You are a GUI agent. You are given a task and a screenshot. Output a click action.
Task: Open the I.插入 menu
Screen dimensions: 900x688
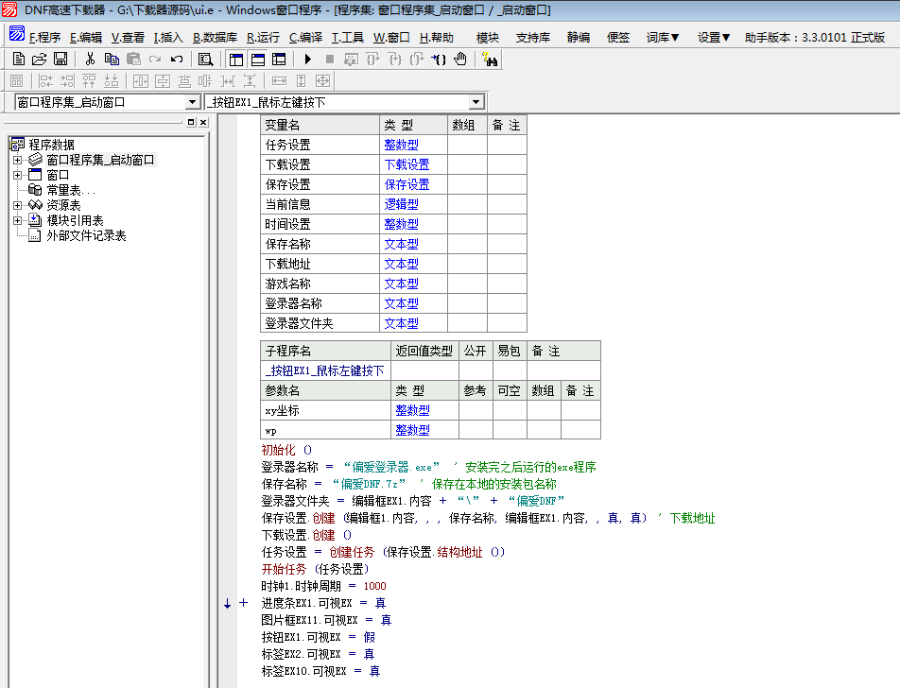168,37
